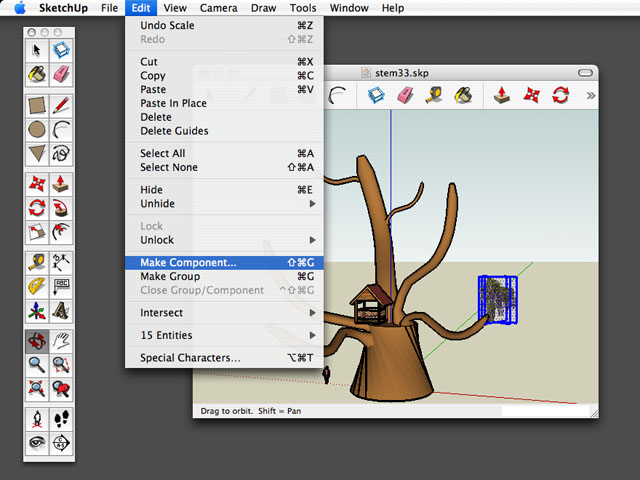Viewport: 640px width, 480px height.
Task: Click Tape Measure icon in stem33.skp toolbar
Action: (x=434, y=95)
